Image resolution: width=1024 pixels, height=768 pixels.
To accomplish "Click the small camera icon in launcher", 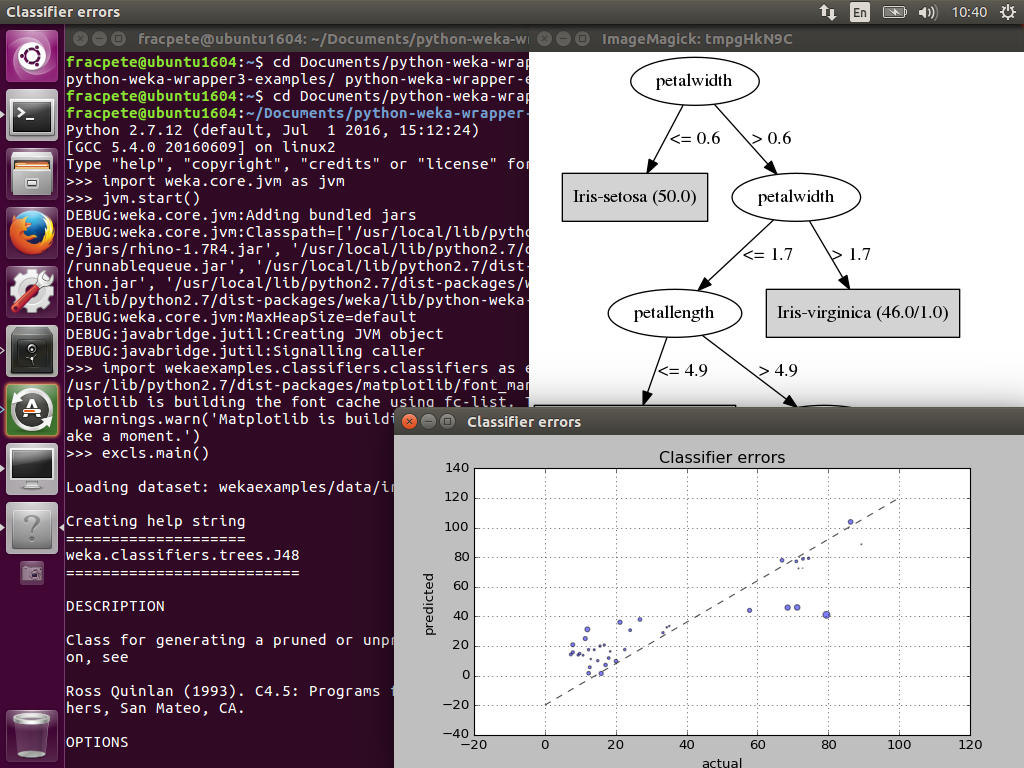I will point(33,573).
